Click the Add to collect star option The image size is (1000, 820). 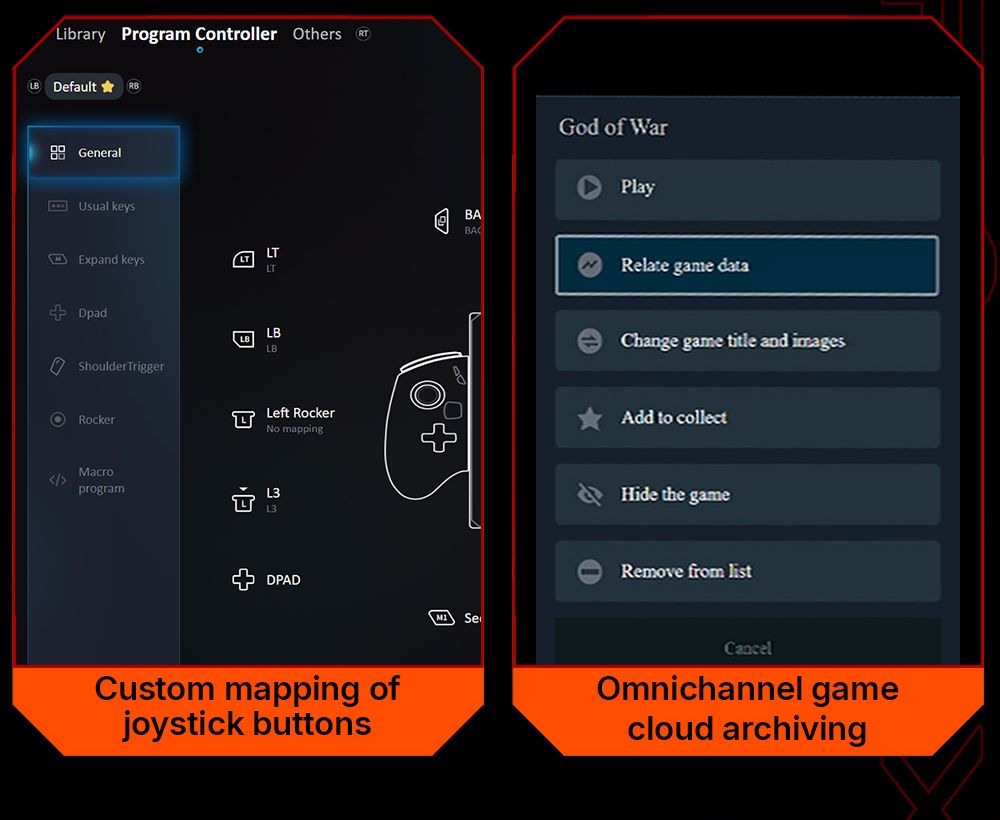(747, 418)
